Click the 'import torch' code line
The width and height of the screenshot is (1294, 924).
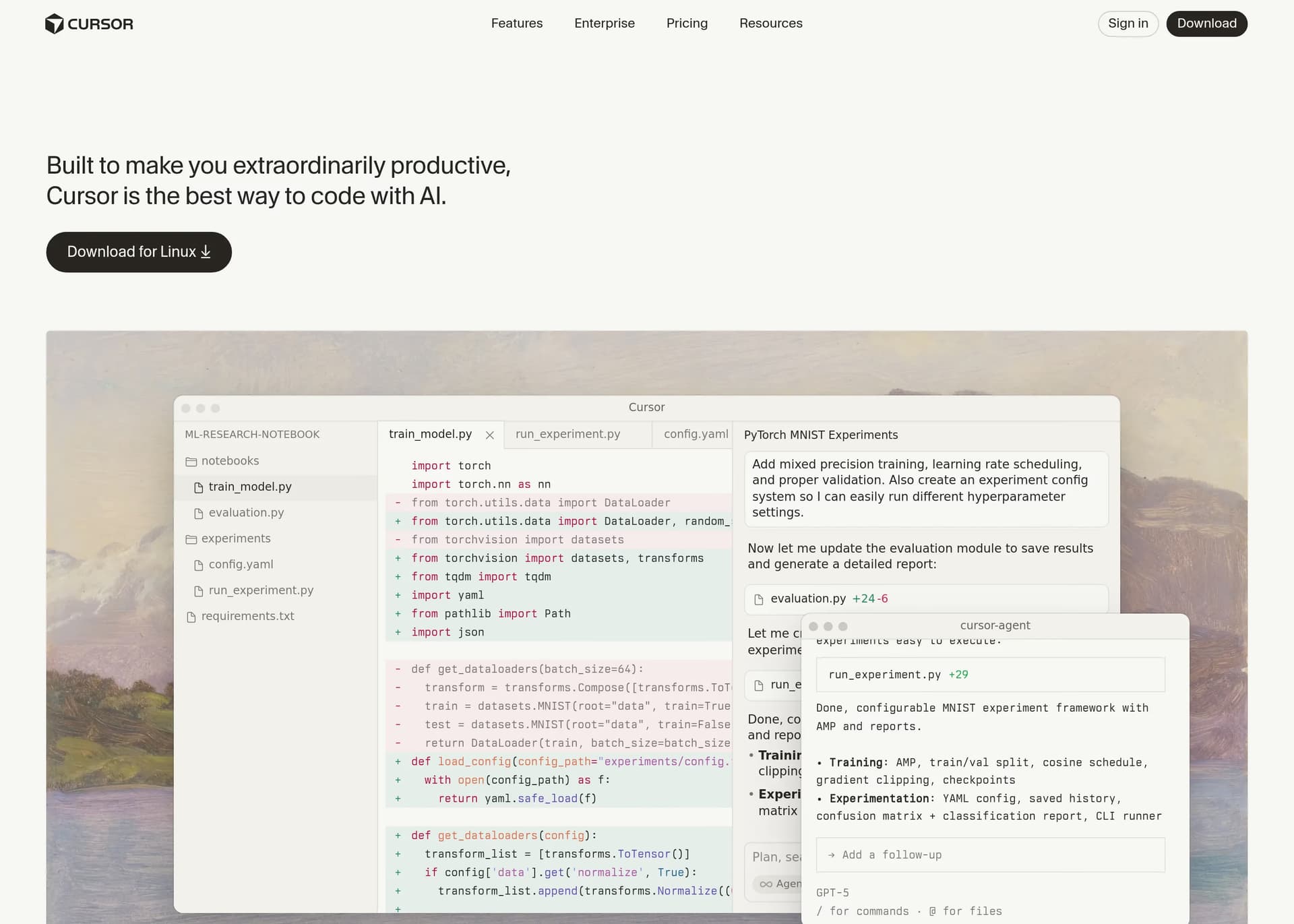[451, 466]
